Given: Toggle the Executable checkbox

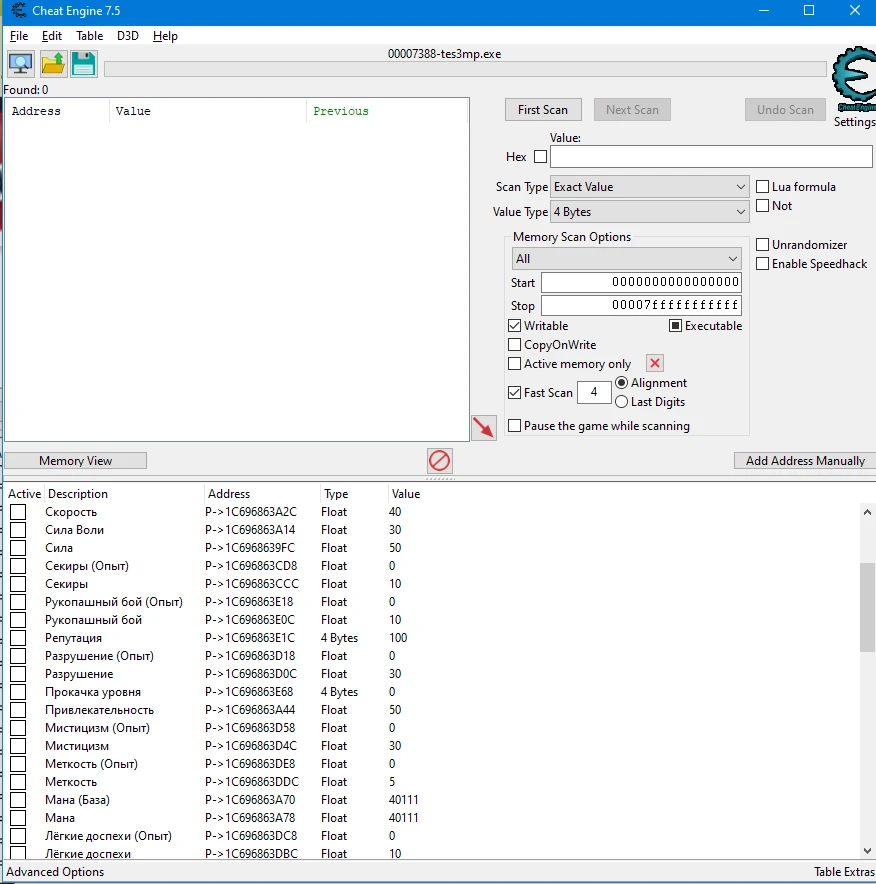Looking at the screenshot, I should click(x=675, y=325).
